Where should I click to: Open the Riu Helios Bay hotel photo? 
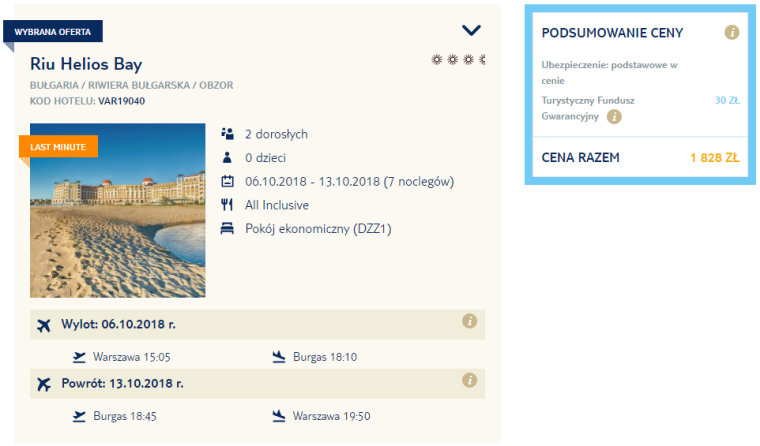tap(118, 210)
